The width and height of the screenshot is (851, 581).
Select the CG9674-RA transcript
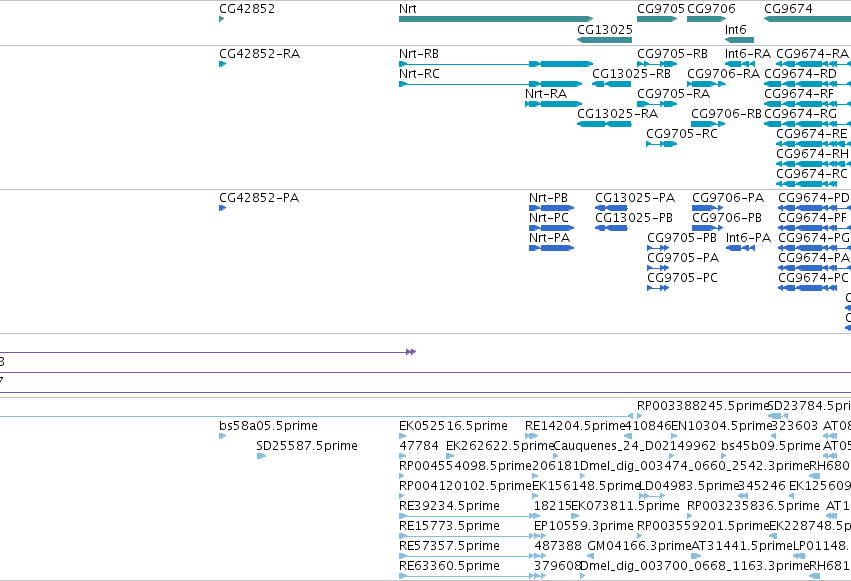pos(813,64)
